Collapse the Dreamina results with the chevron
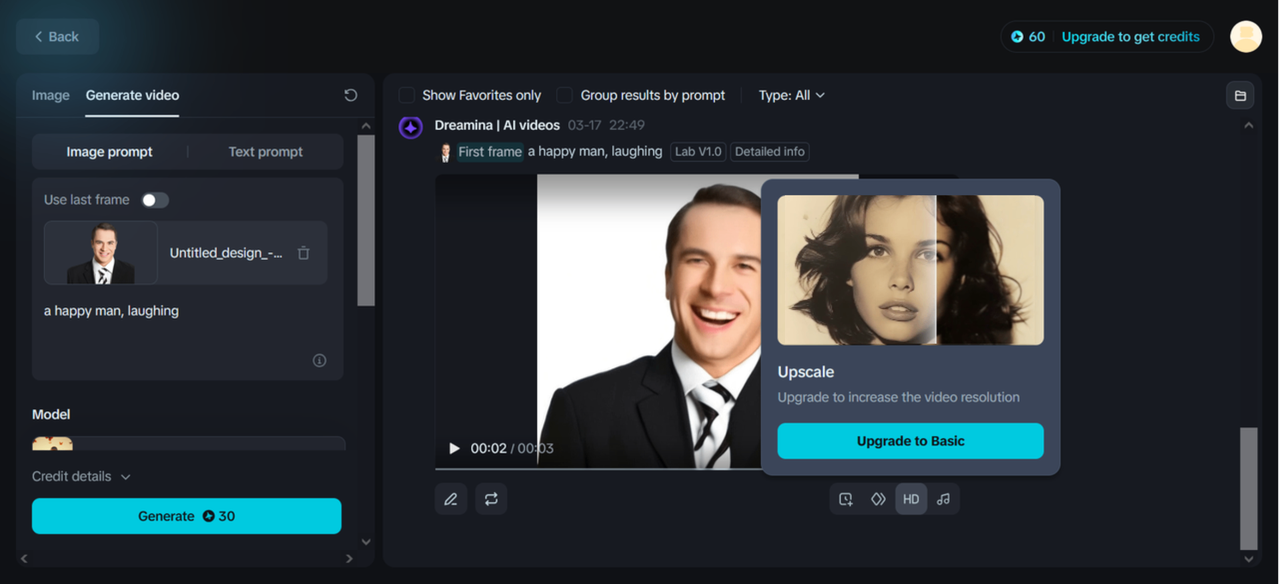1280x584 pixels. click(1248, 127)
